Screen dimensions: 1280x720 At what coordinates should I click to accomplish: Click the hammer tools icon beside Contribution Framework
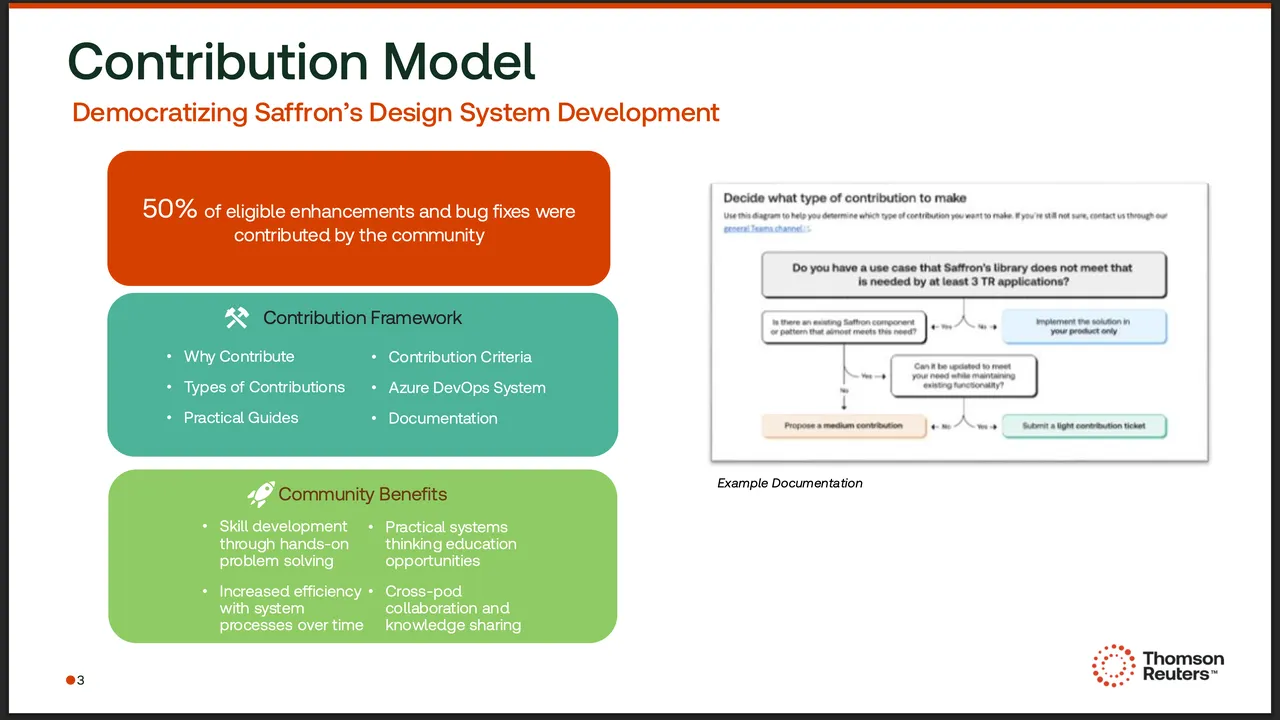pyautogui.click(x=236, y=318)
